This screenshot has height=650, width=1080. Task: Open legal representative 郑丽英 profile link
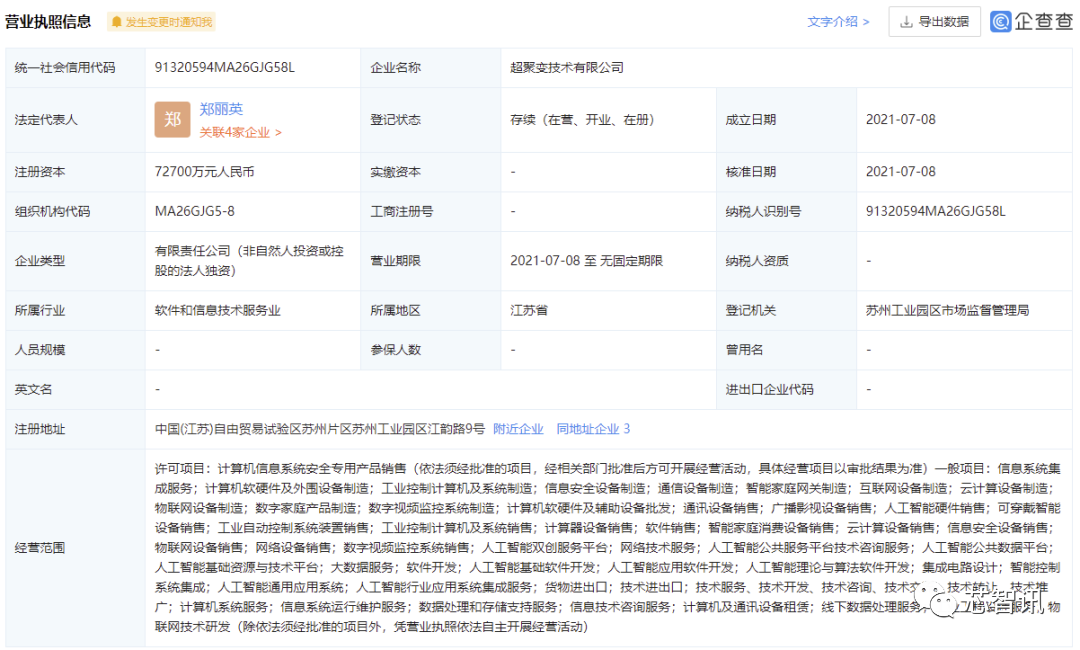coord(221,109)
